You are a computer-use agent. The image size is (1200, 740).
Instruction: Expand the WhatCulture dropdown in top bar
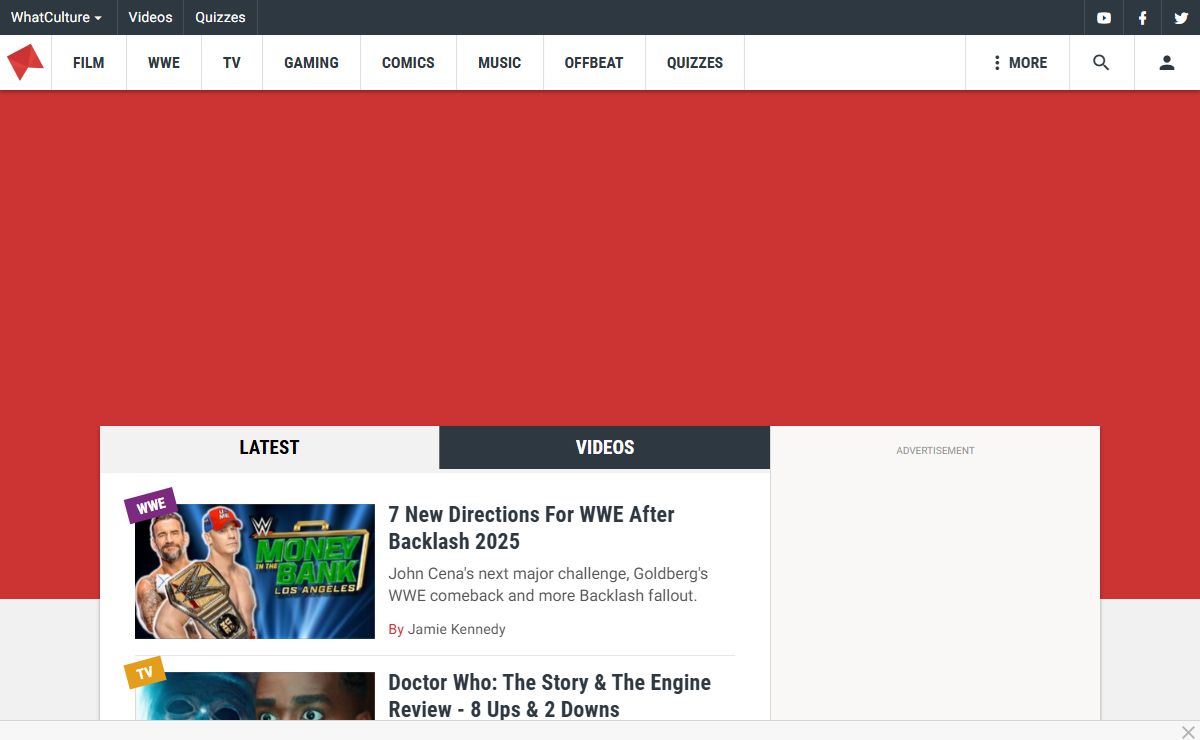tap(56, 17)
